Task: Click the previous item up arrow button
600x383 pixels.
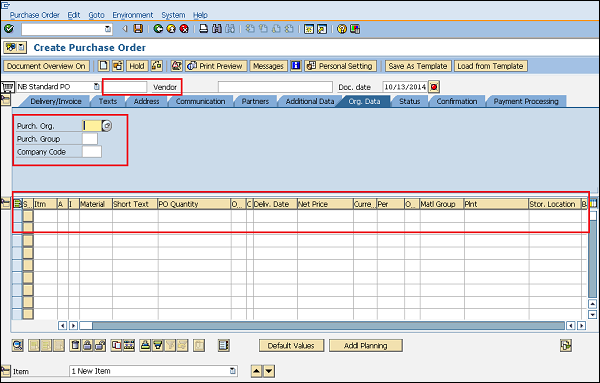Action: point(257,371)
